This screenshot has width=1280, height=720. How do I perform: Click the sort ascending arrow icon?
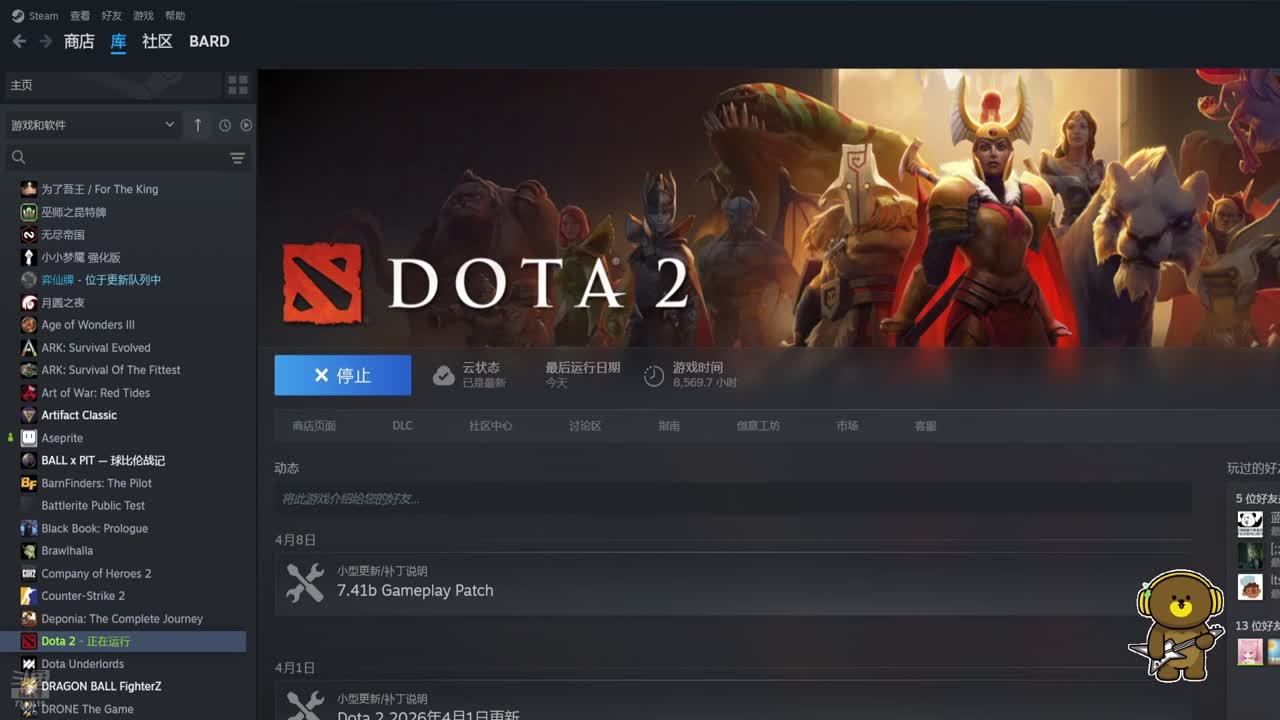click(x=198, y=125)
